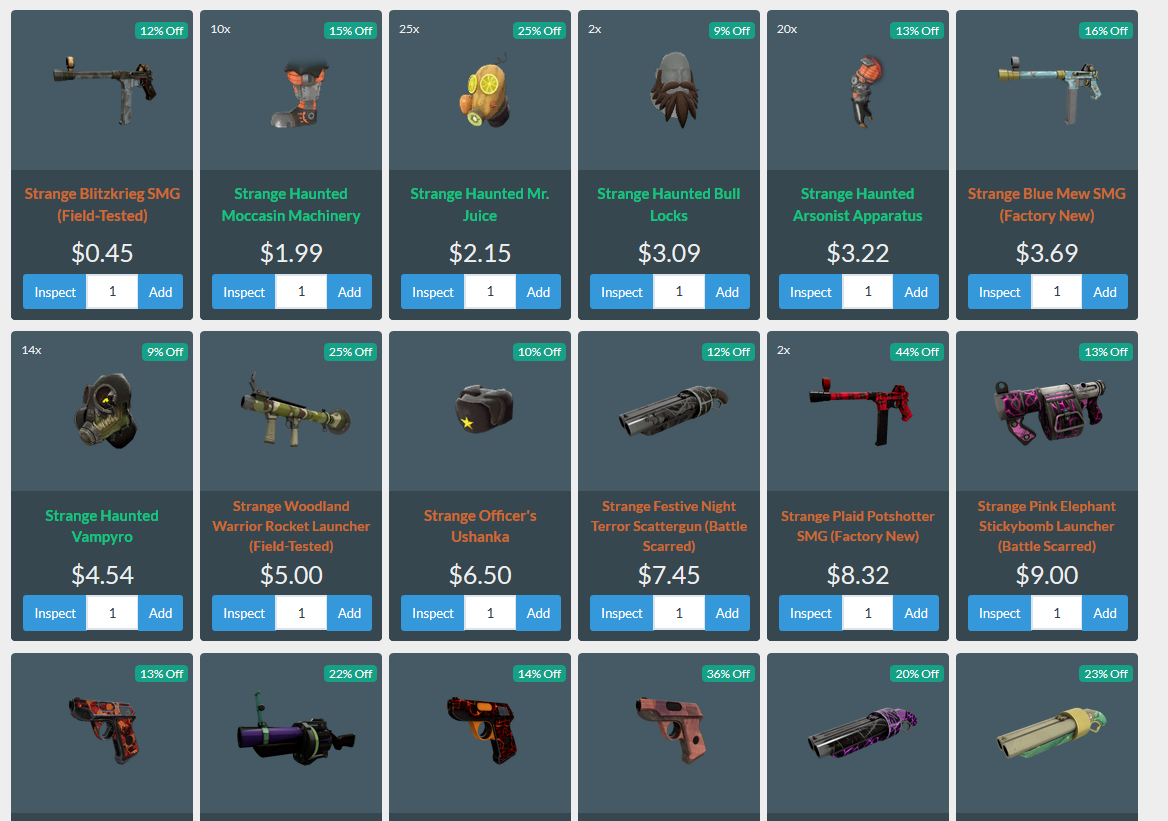1168x821 pixels.
Task: Inspect the Strange Blue Mew SMG
Action: click(x=999, y=292)
